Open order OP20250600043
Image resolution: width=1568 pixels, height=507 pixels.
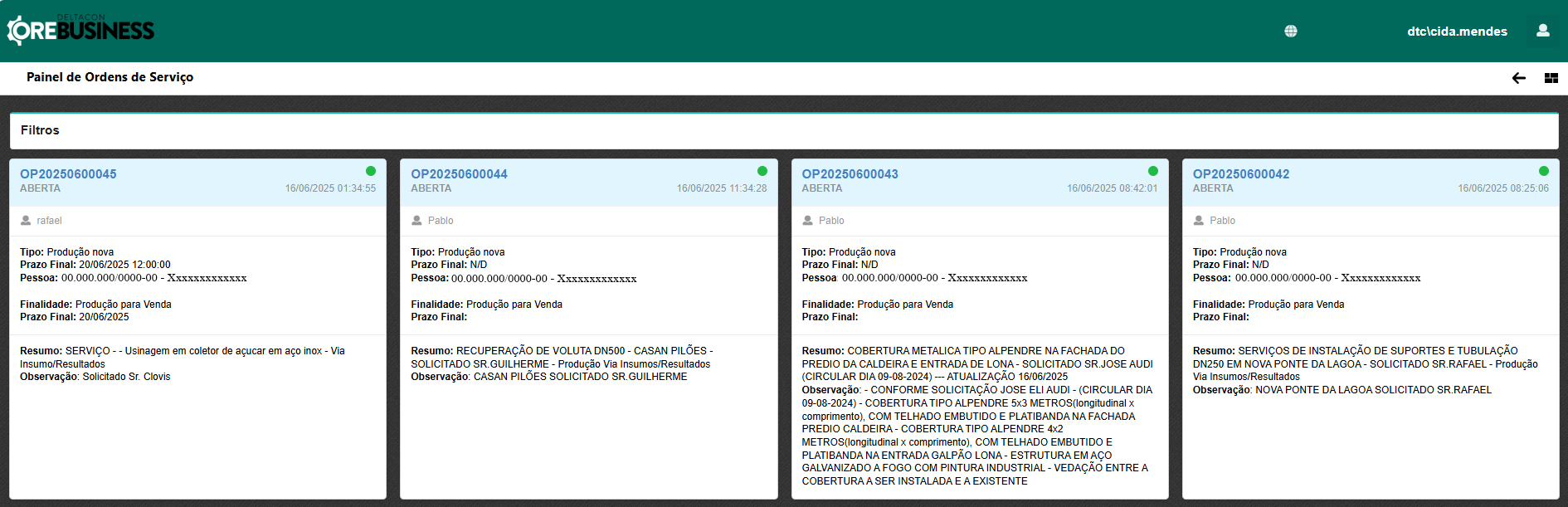click(x=850, y=174)
